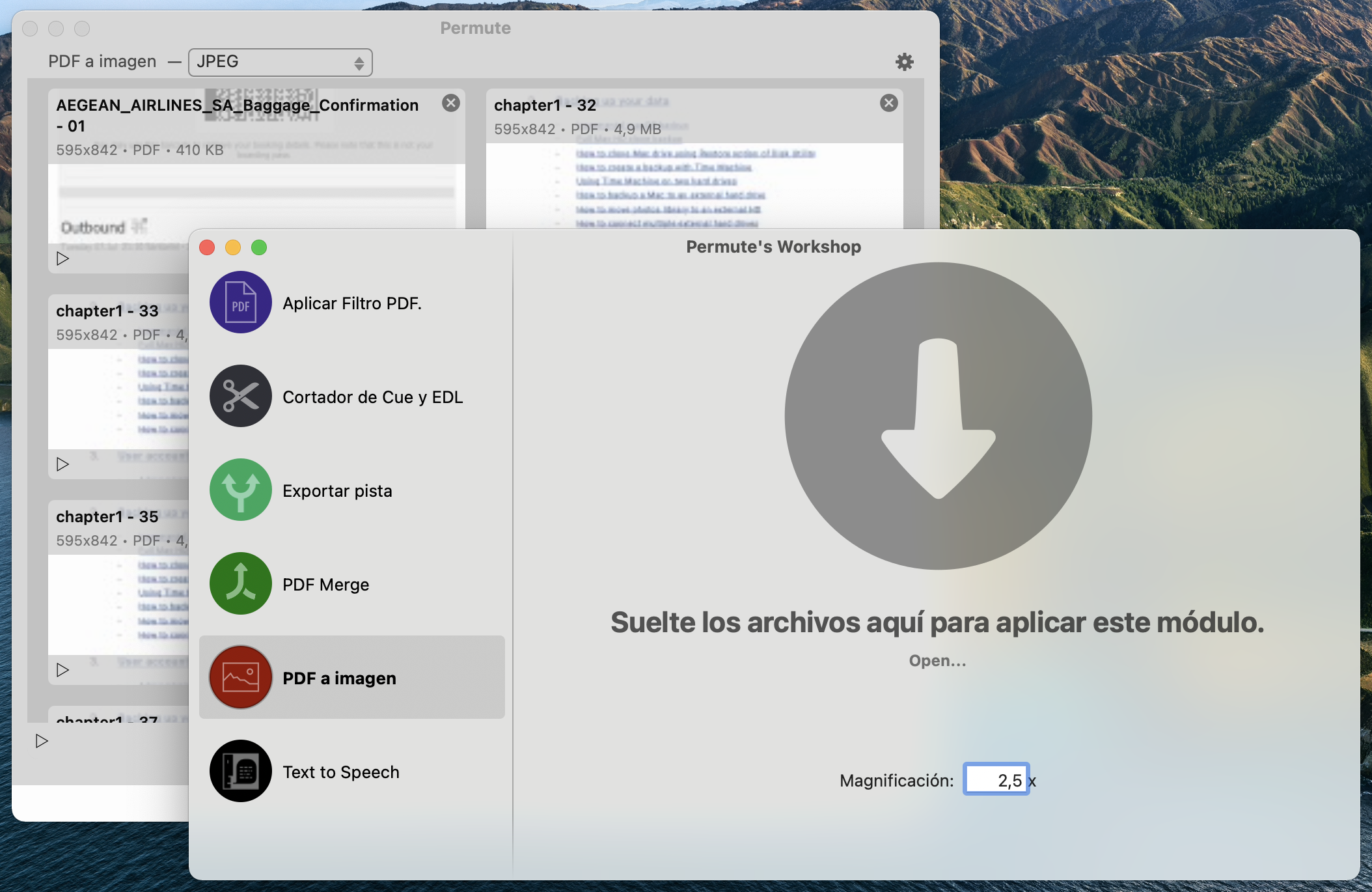
Task: Close the Permute's Workshop window
Action: pyautogui.click(x=207, y=247)
